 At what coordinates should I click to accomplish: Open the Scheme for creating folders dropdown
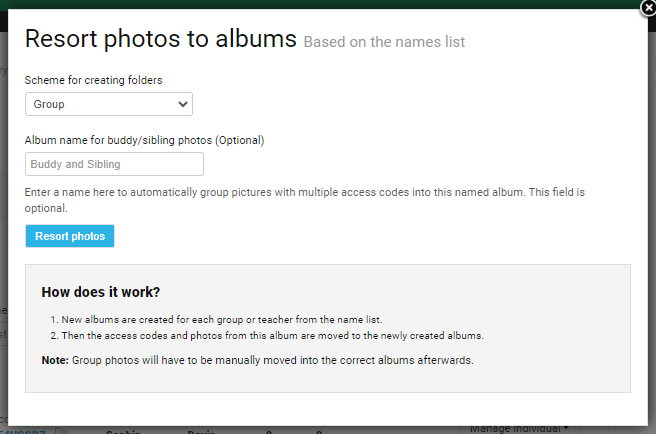(x=109, y=104)
